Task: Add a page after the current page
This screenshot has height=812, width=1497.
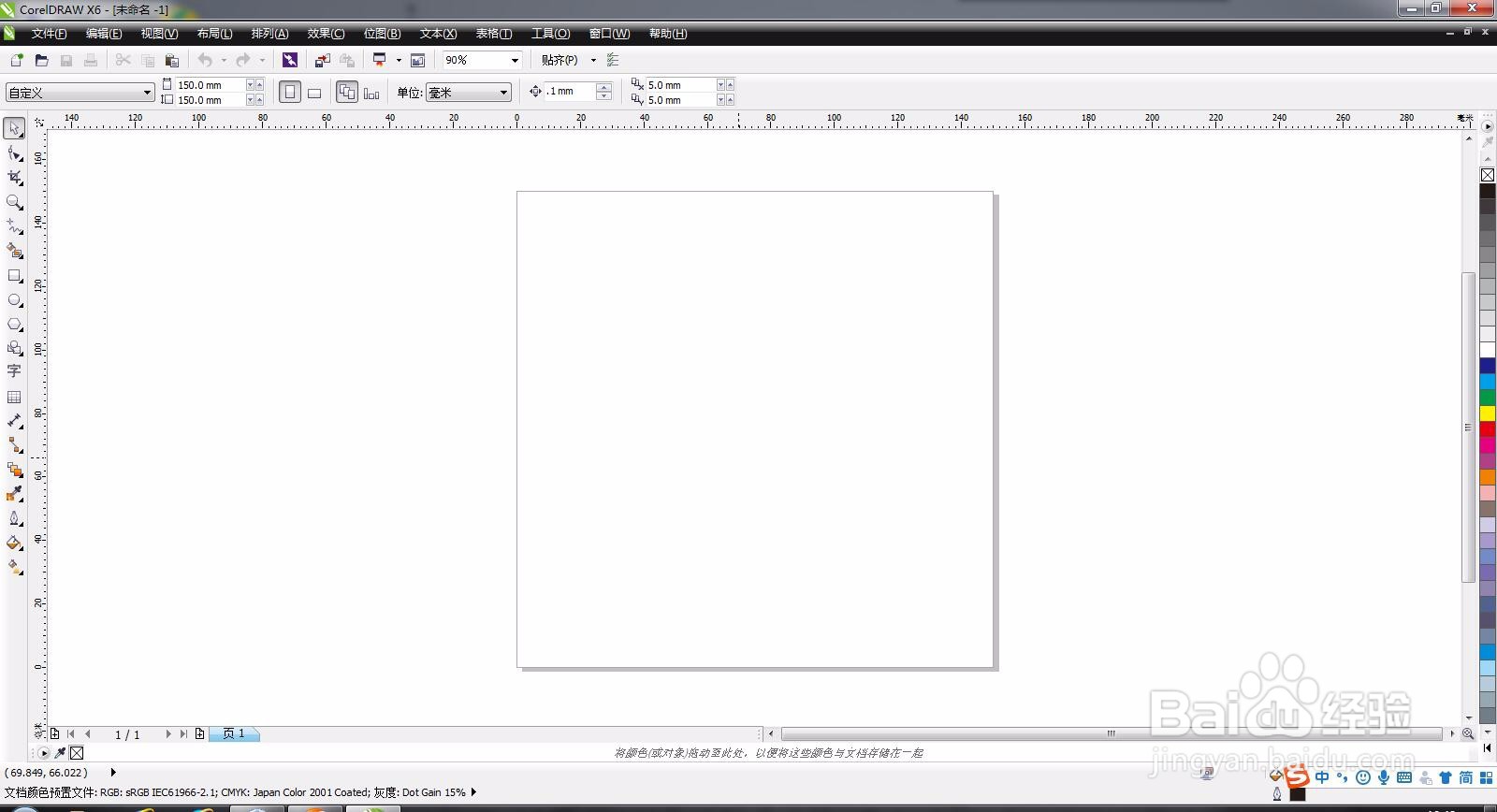Action: pos(199,734)
